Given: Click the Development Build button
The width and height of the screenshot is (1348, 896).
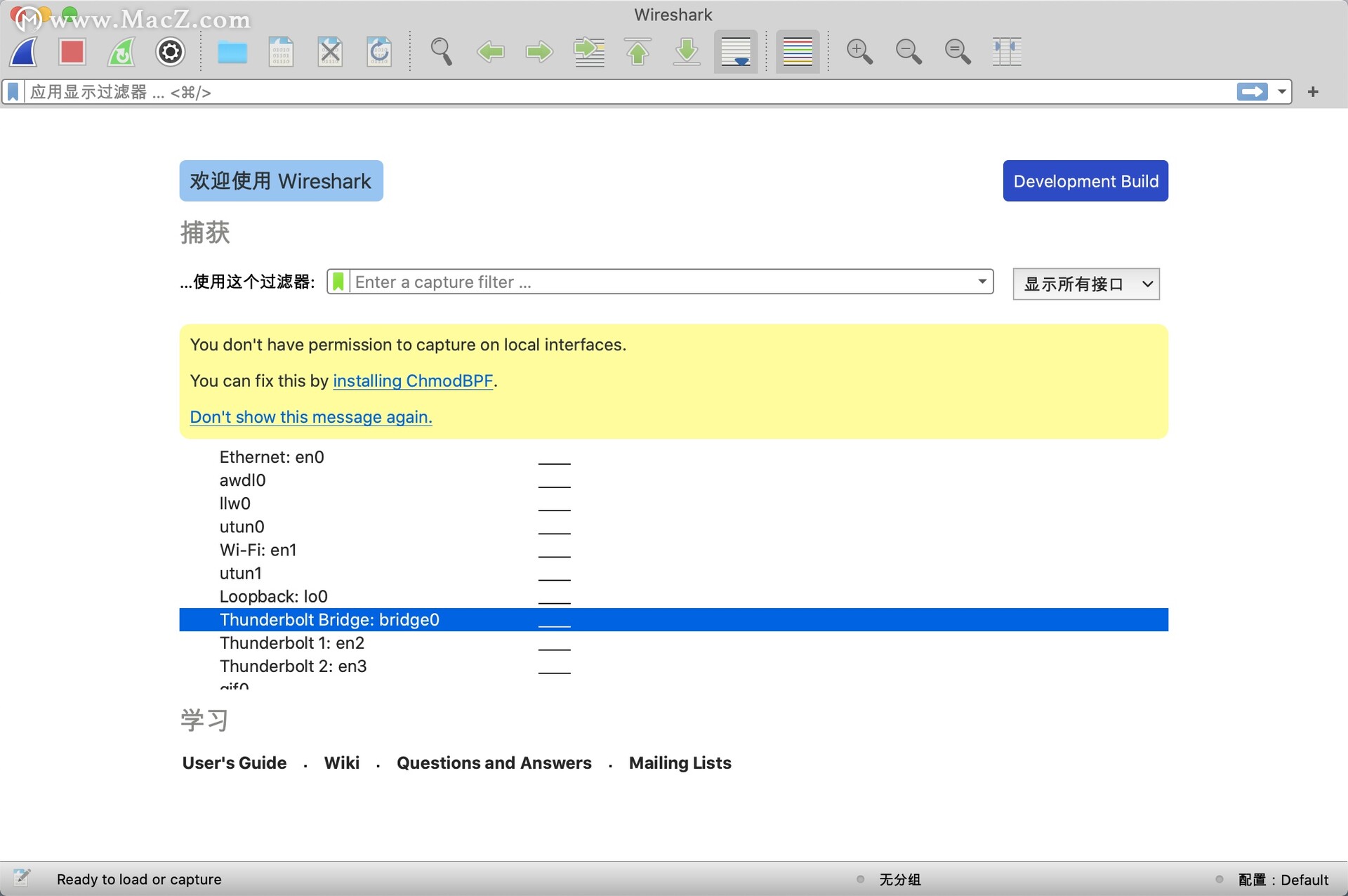Looking at the screenshot, I should tap(1085, 181).
